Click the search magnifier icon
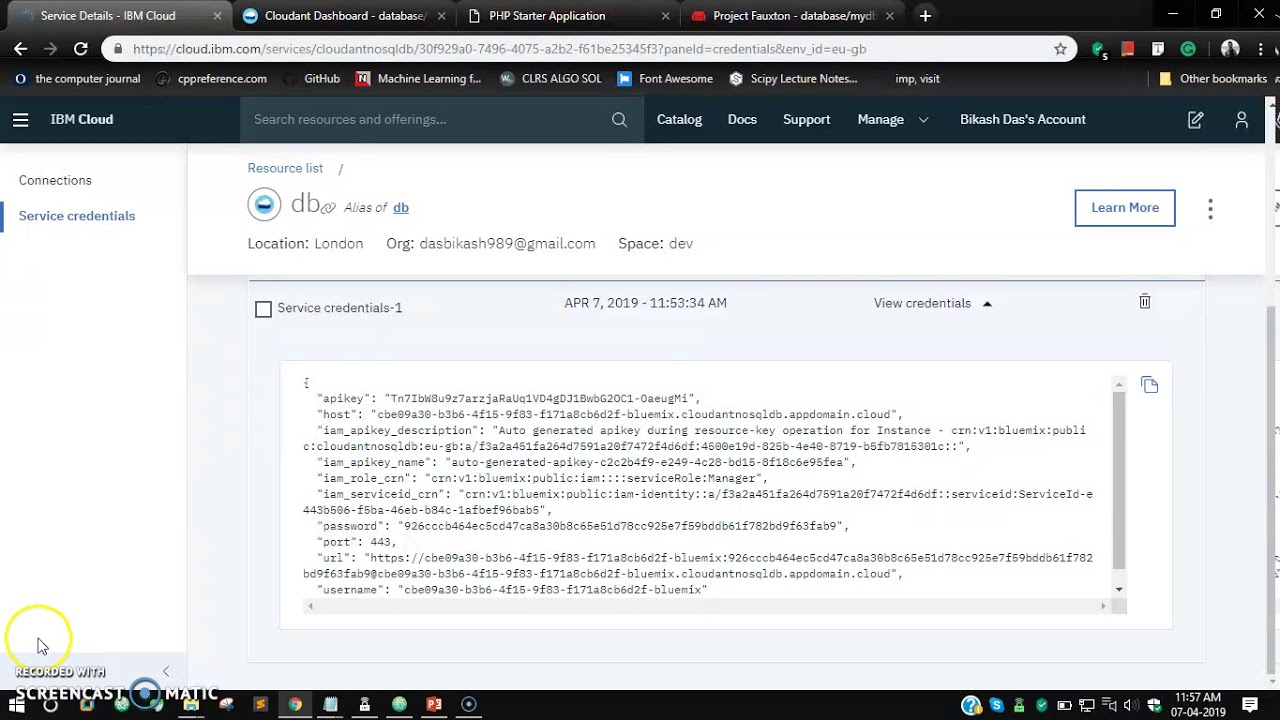The height and width of the screenshot is (720, 1280). 619,120
